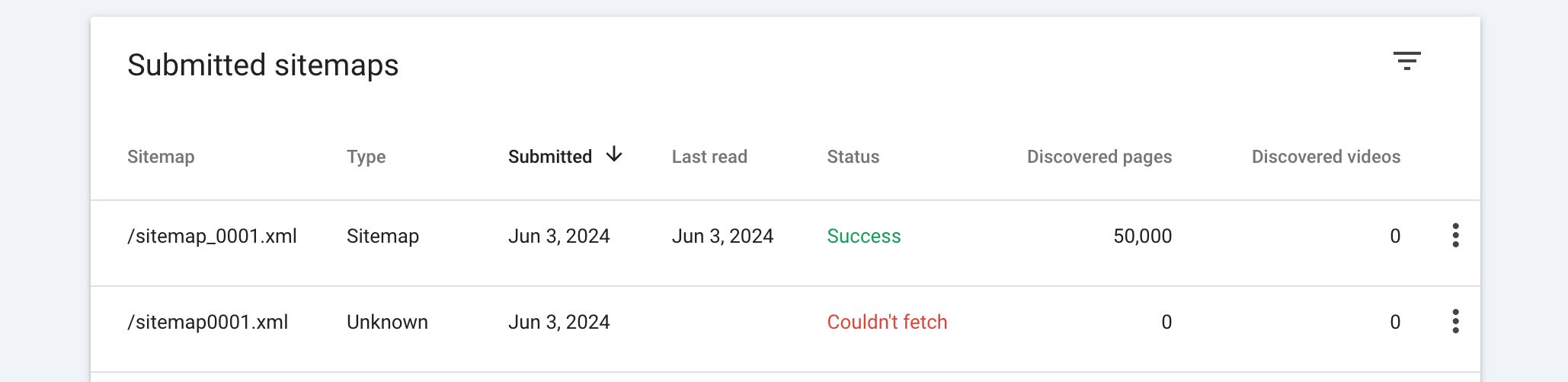The height and width of the screenshot is (382, 1568).
Task: Toggle the Submitted sort arrow
Action: pyautogui.click(x=614, y=155)
